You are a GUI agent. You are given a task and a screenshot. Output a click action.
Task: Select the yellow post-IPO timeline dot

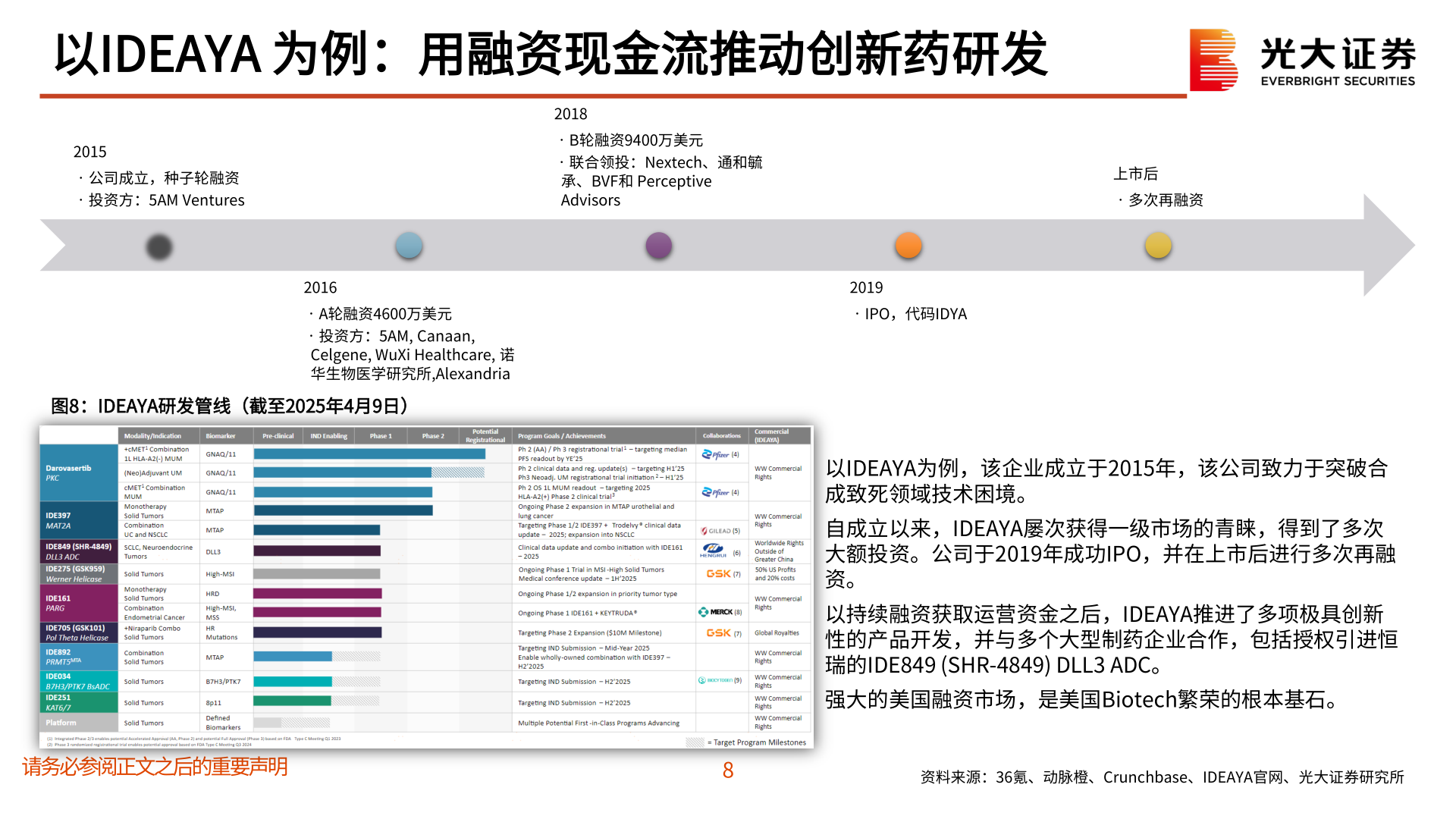click(x=1158, y=245)
